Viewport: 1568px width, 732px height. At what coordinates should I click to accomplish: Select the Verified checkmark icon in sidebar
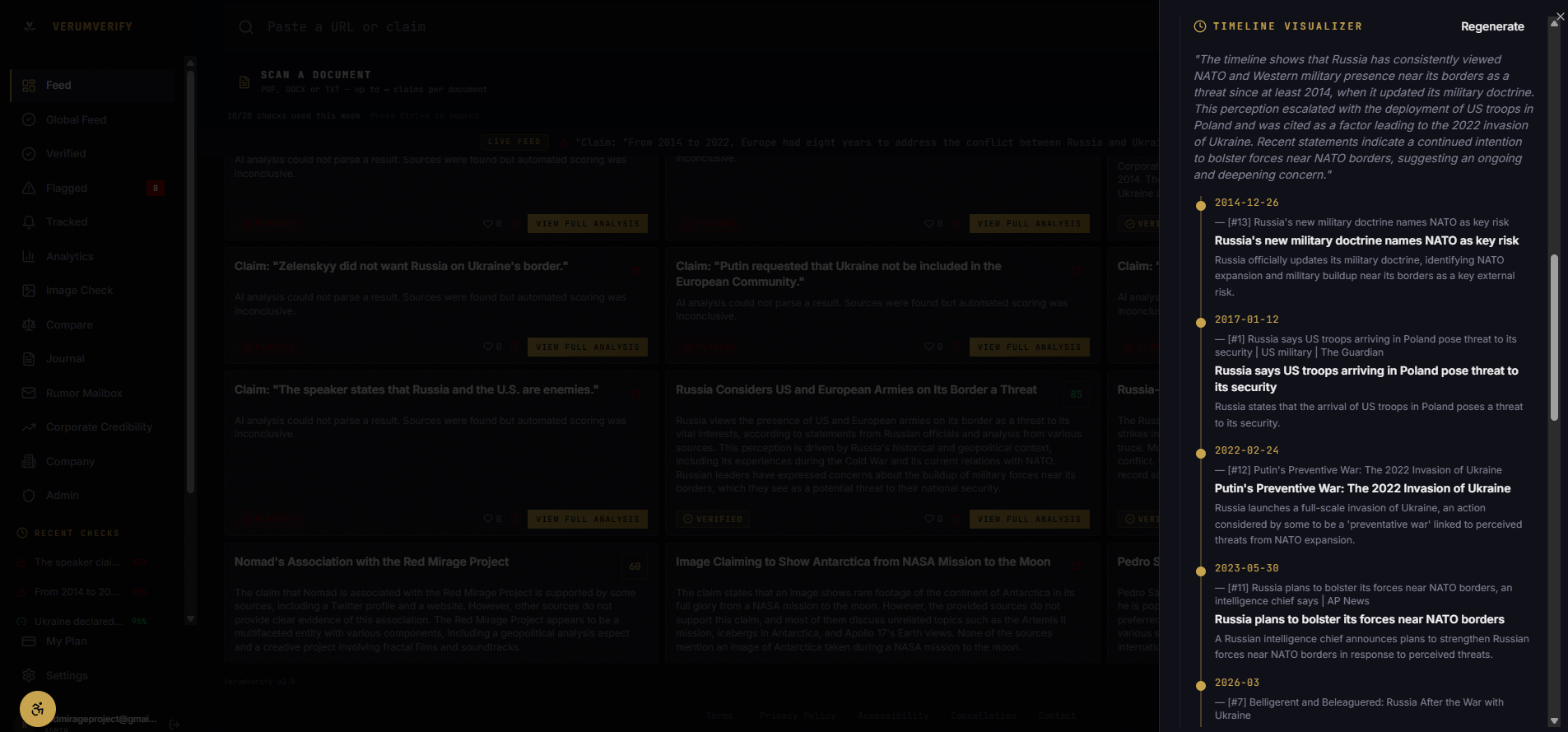[x=29, y=154]
